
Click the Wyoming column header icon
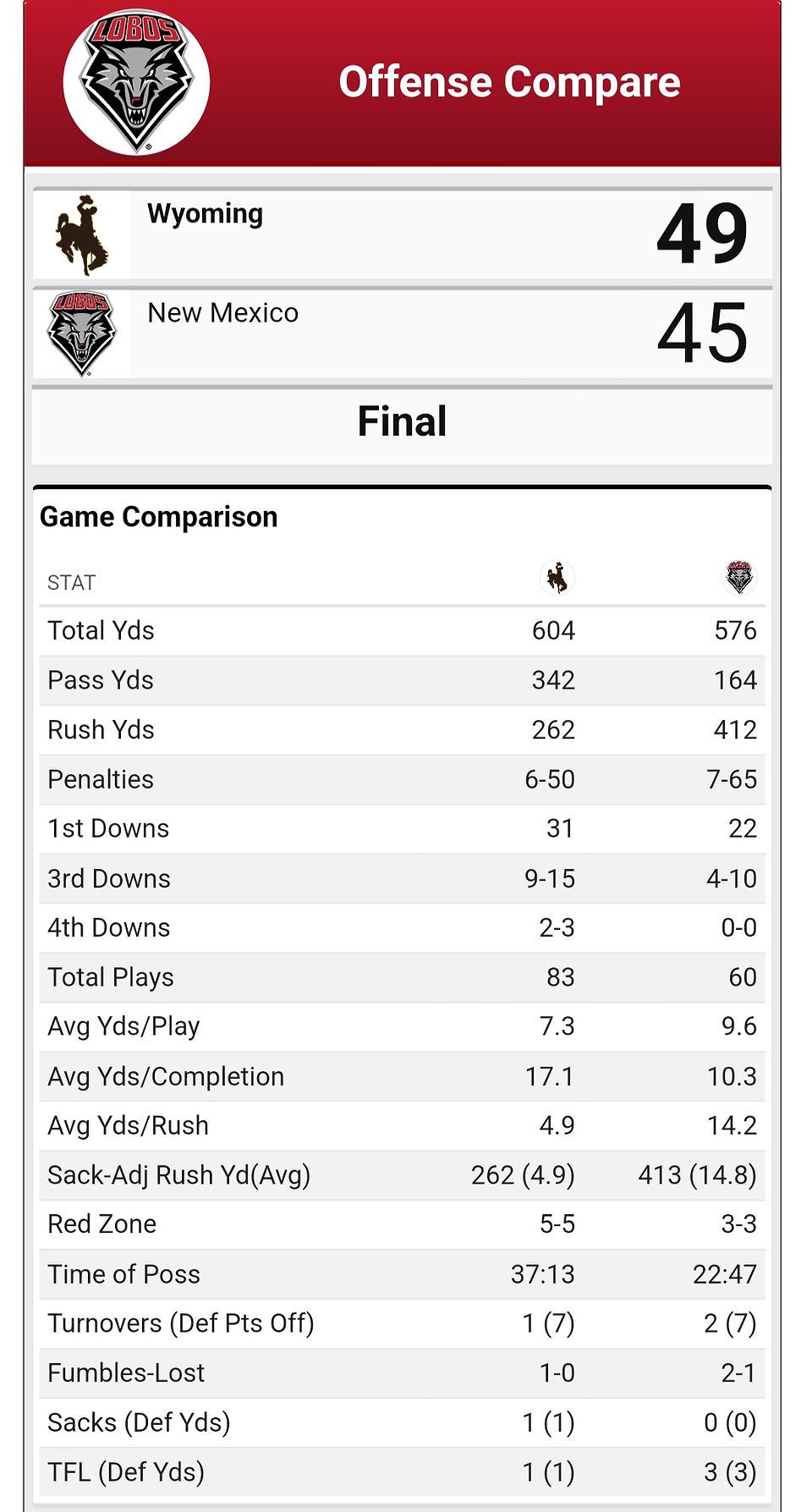[x=557, y=579]
